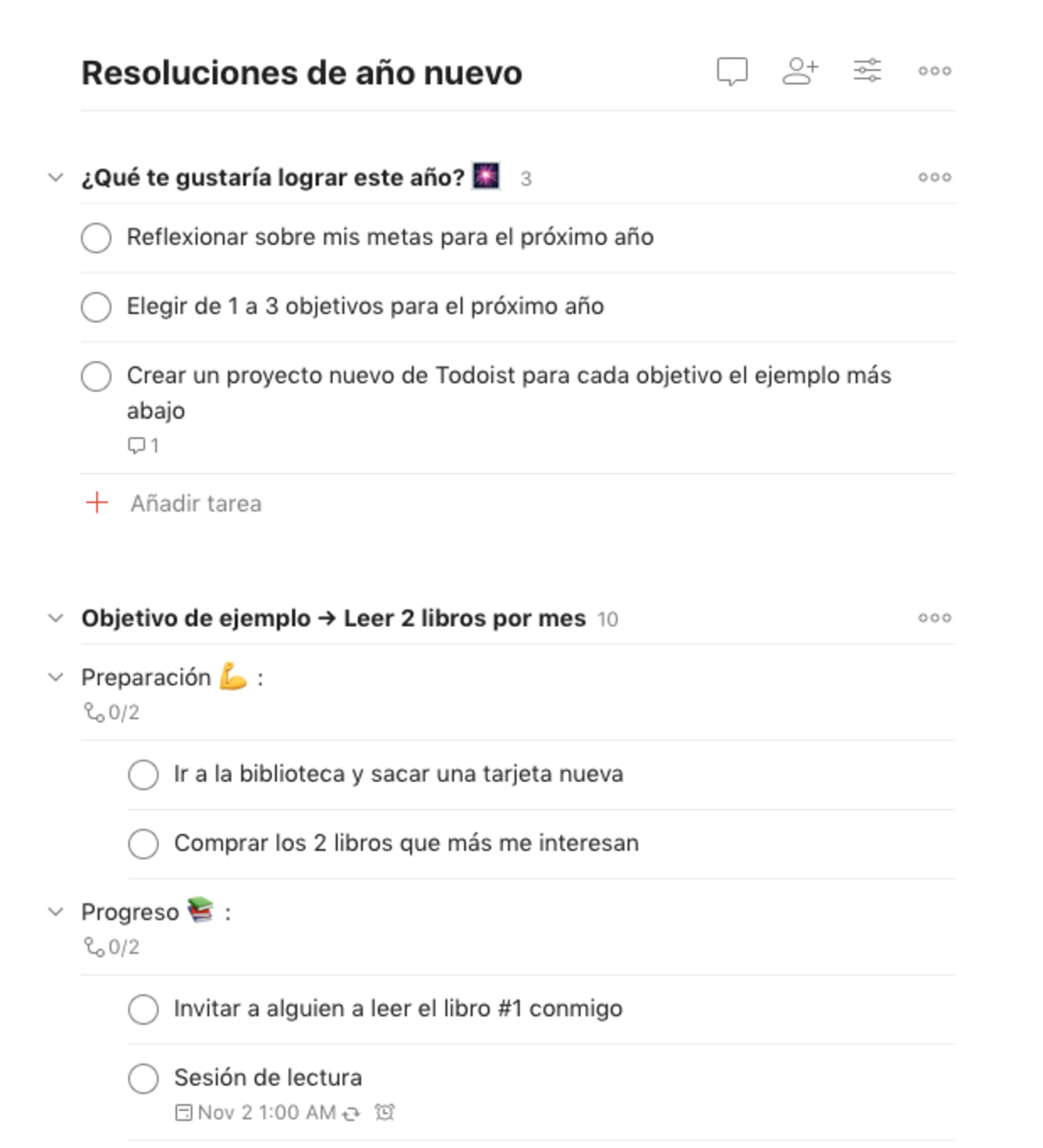Open the view options icon
The height and width of the screenshot is (1148, 1043).
pyautogui.click(x=868, y=70)
